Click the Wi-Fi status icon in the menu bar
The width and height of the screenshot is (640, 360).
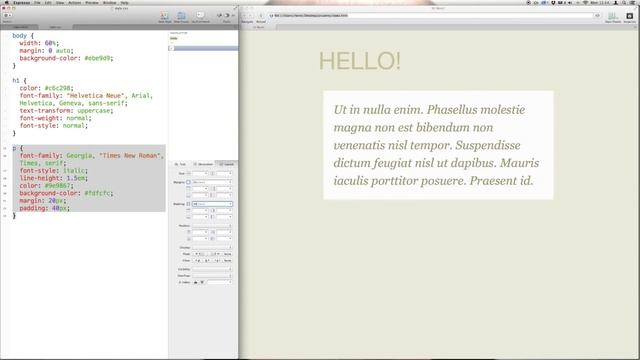coord(585,2)
